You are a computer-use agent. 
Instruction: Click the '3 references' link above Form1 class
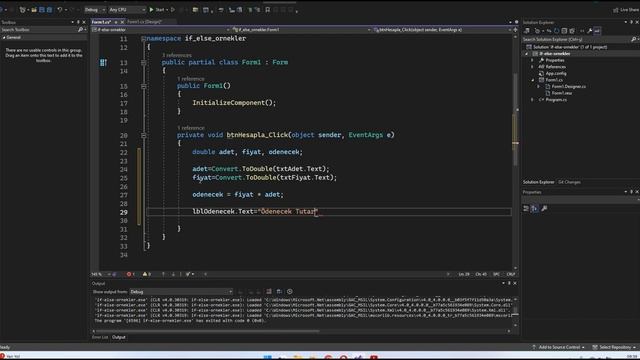click(x=176, y=55)
